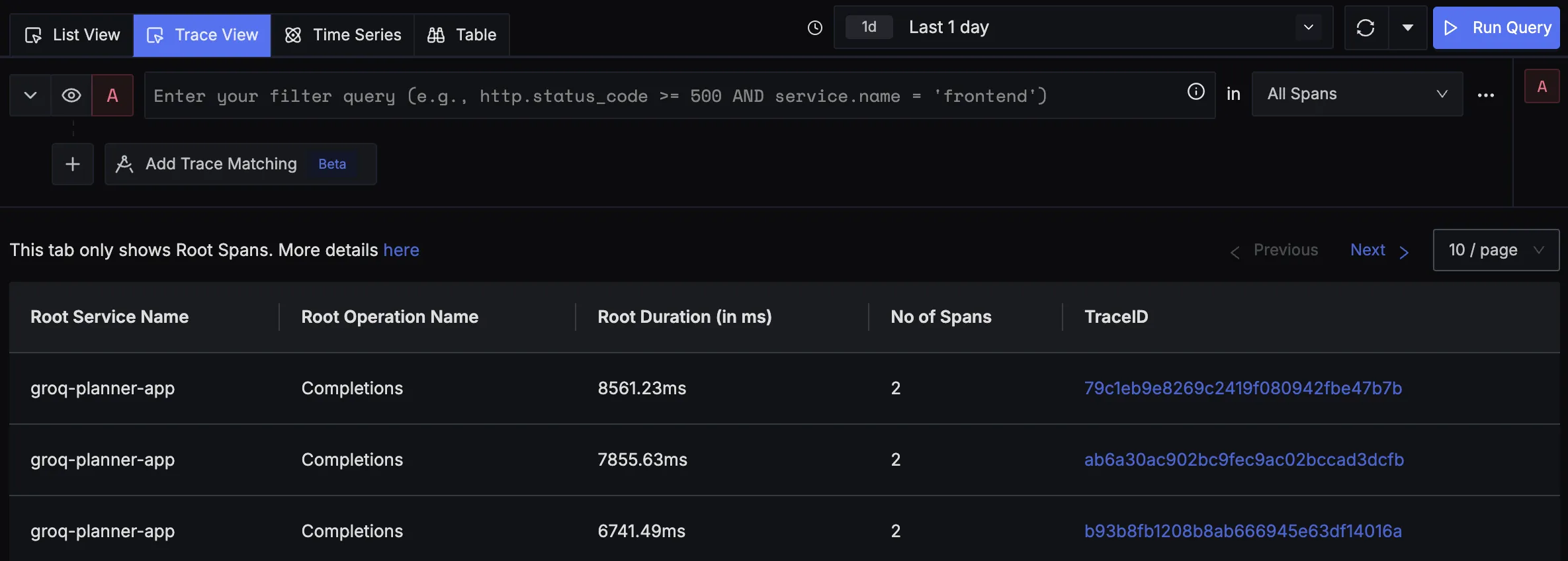Click the plus icon to add a query
Screen dimensions: 1568x561
pos(73,164)
